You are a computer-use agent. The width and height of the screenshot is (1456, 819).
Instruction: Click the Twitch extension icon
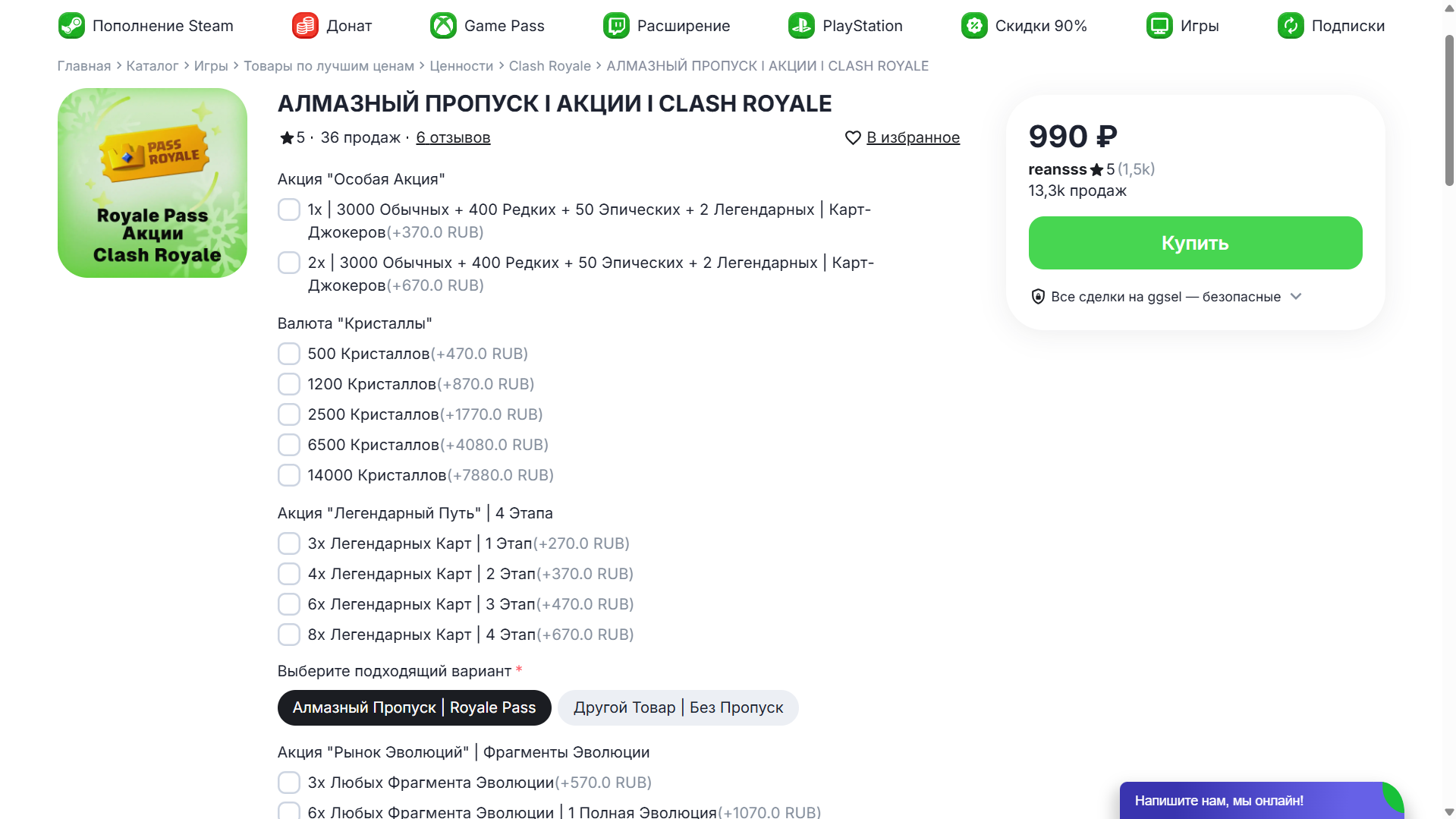tap(616, 26)
